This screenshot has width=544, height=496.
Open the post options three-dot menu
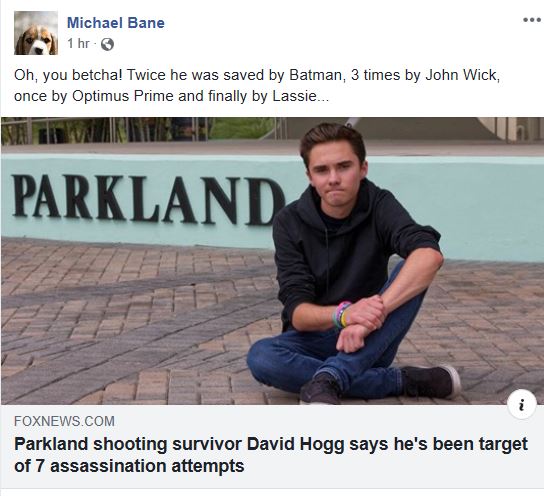coord(532,20)
